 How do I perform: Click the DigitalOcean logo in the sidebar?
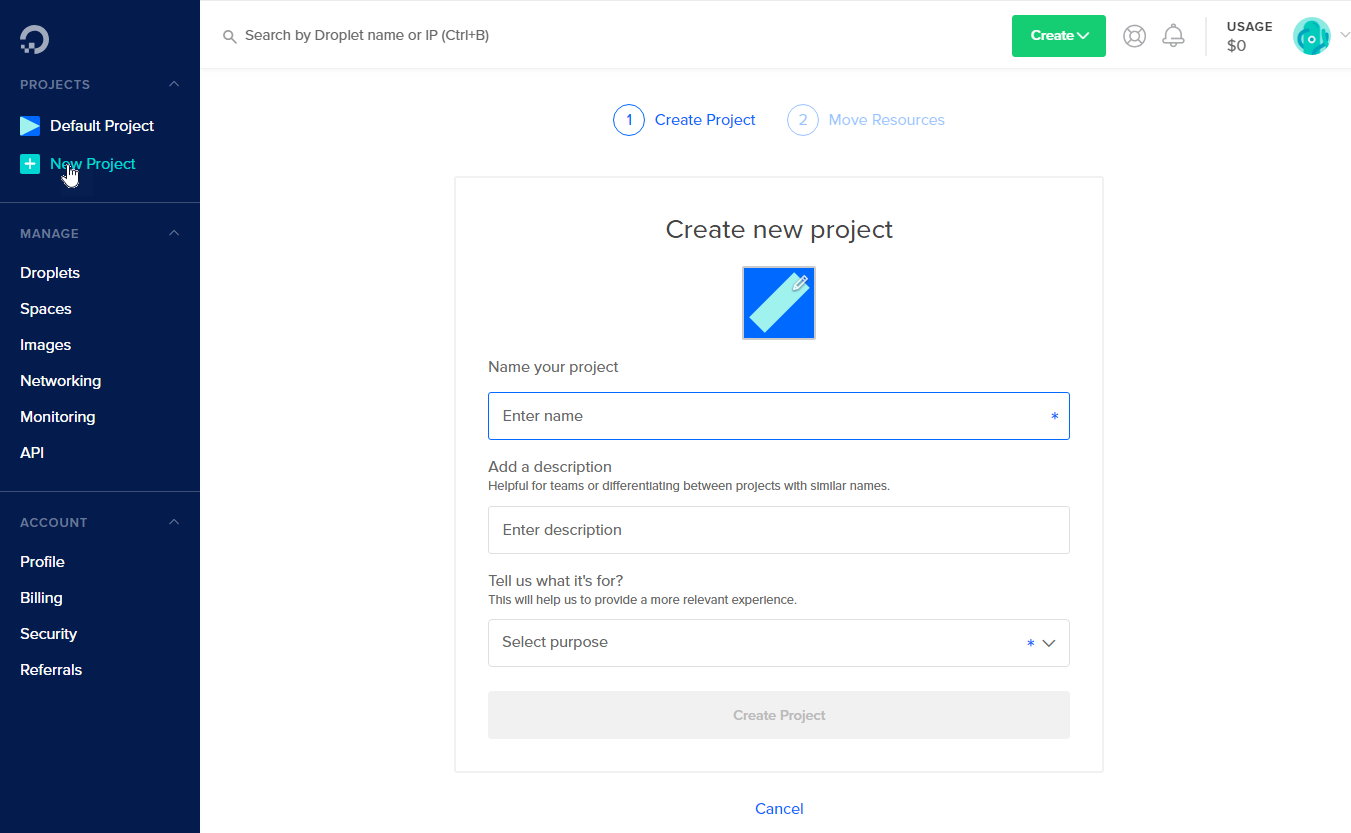tap(34, 38)
